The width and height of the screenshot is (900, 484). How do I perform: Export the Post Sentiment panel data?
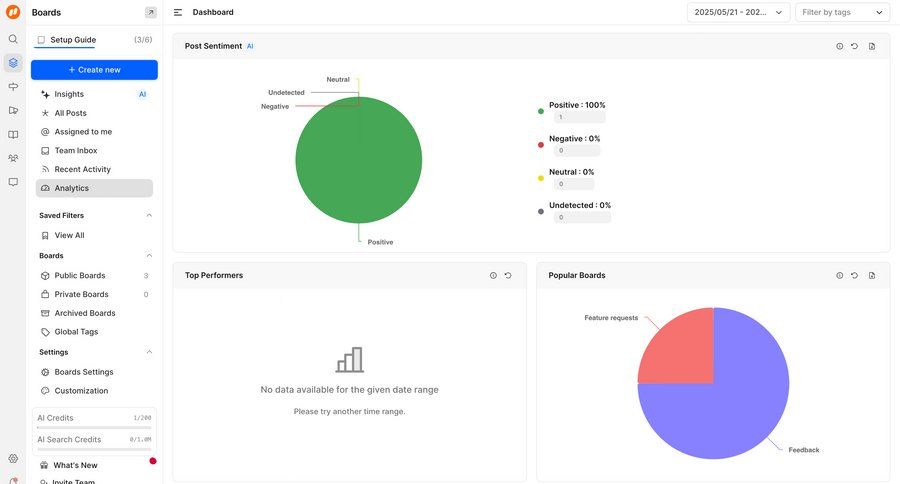[872, 46]
